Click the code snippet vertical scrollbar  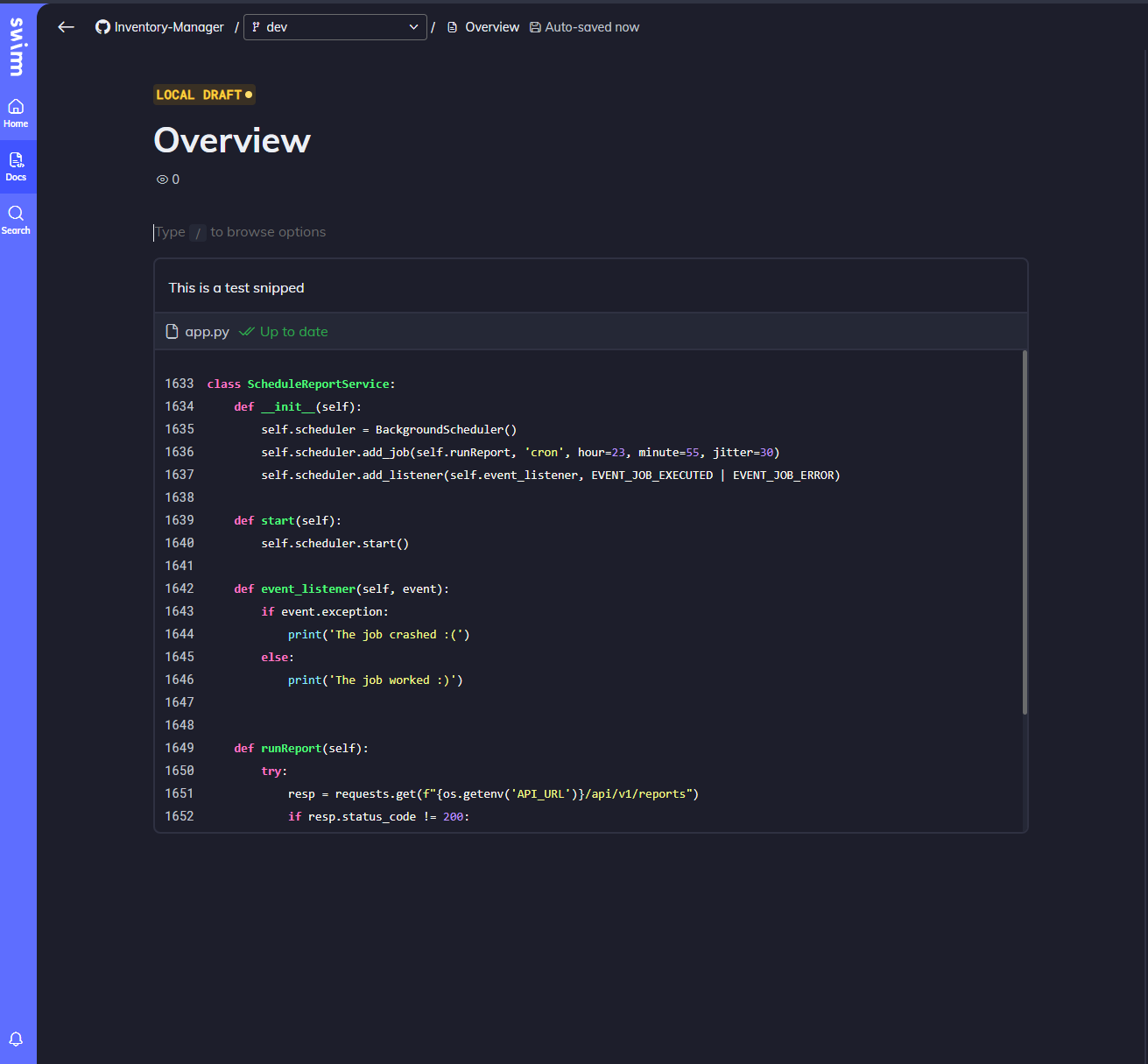pos(1025,532)
